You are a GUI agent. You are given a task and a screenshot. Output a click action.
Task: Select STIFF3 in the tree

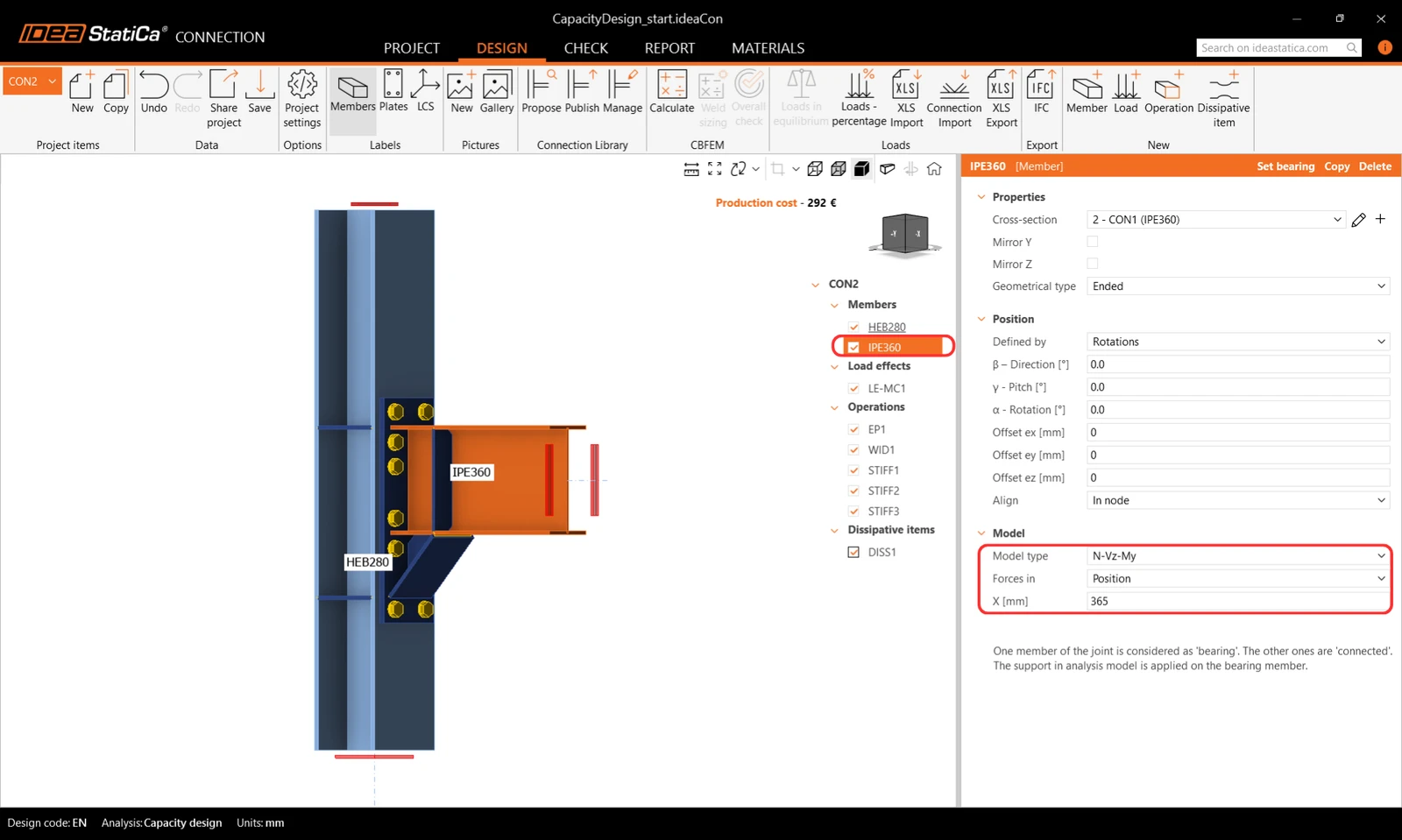coord(883,512)
